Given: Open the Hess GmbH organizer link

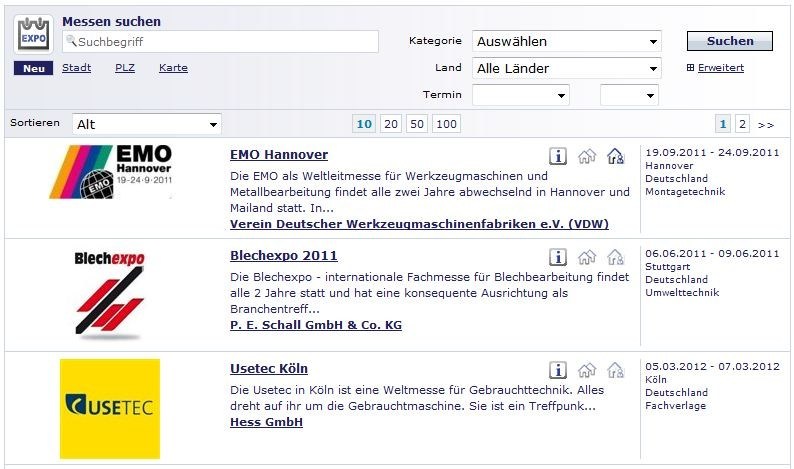Looking at the screenshot, I should (x=266, y=422).
